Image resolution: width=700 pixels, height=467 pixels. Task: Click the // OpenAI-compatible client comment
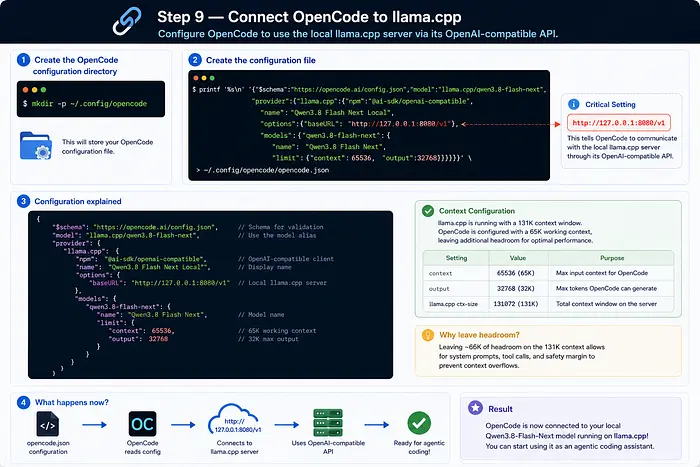pos(286,259)
